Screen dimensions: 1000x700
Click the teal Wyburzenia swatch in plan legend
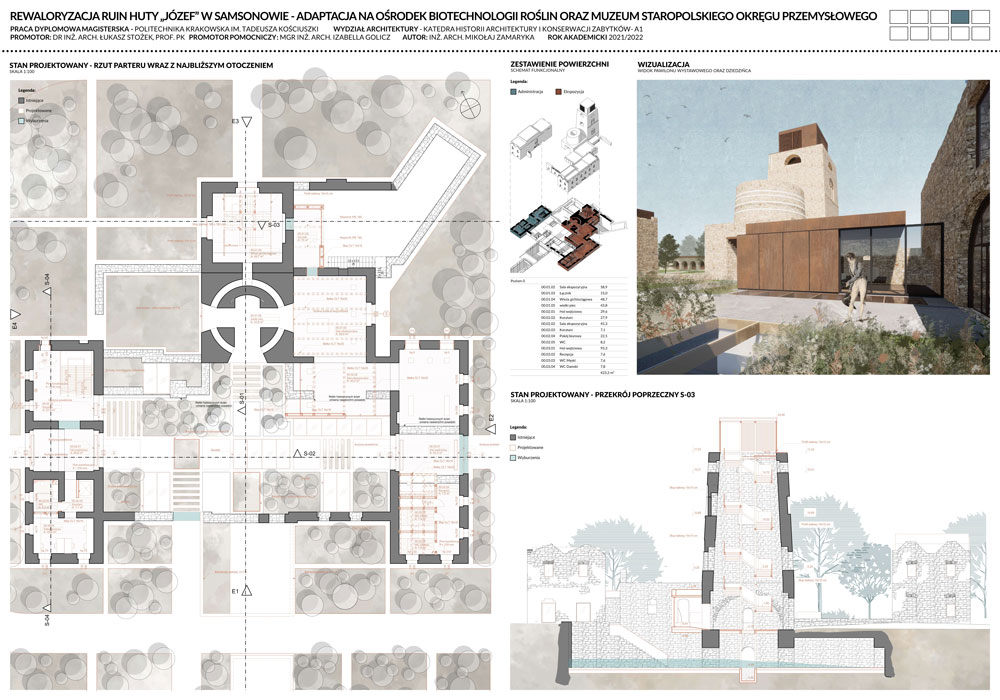[19, 121]
